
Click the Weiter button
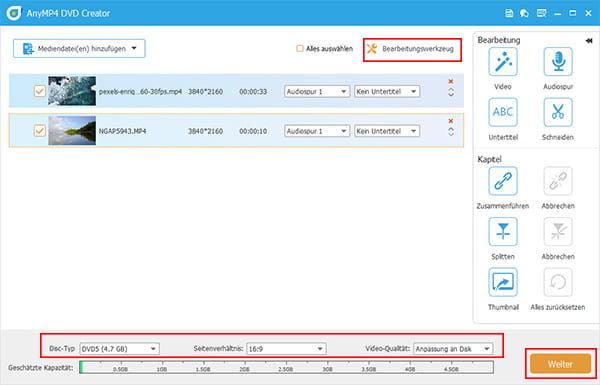(x=560, y=364)
